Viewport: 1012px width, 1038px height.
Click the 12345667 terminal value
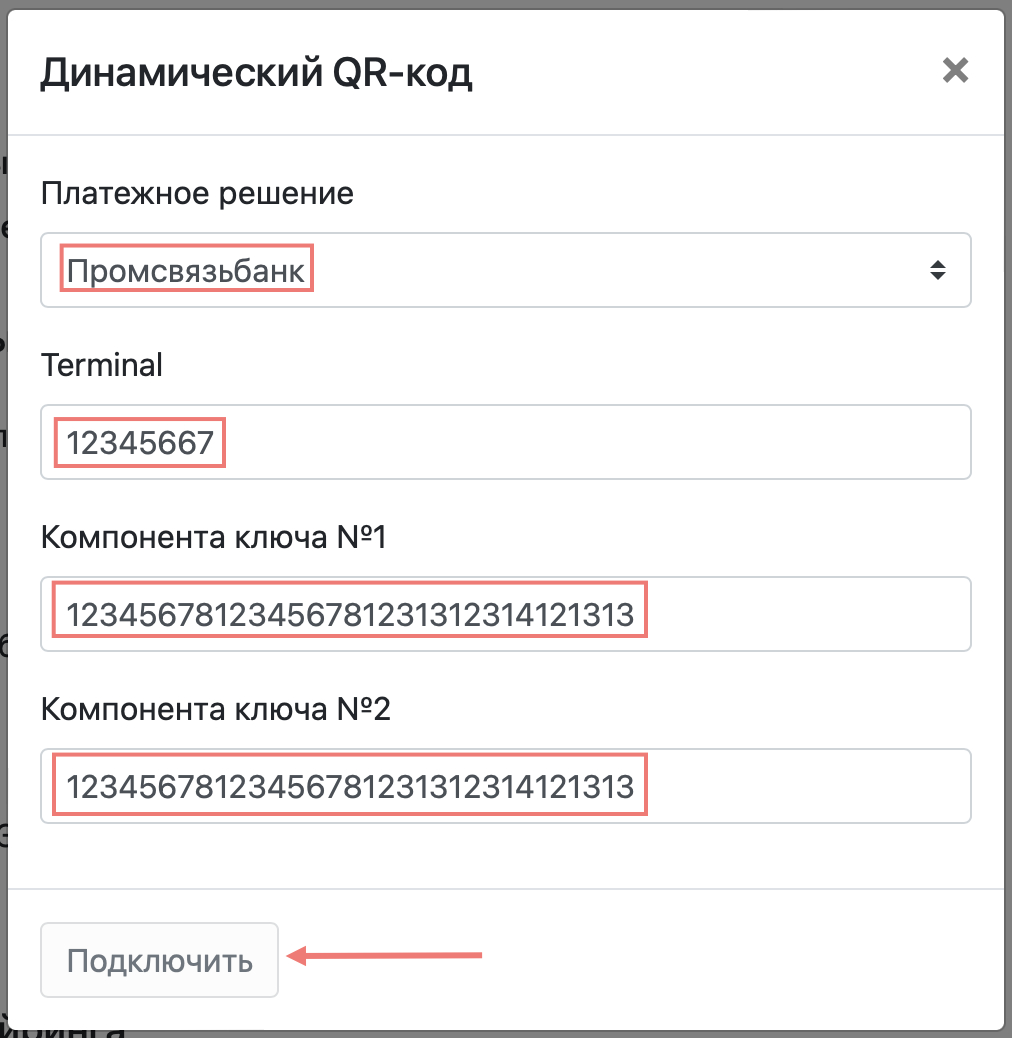click(140, 443)
